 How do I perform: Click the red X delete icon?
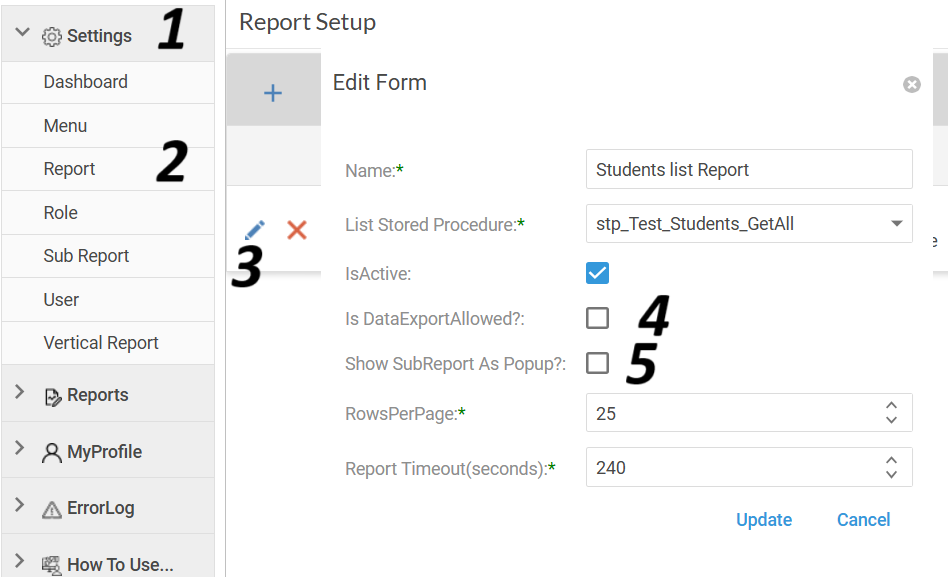pos(297,230)
